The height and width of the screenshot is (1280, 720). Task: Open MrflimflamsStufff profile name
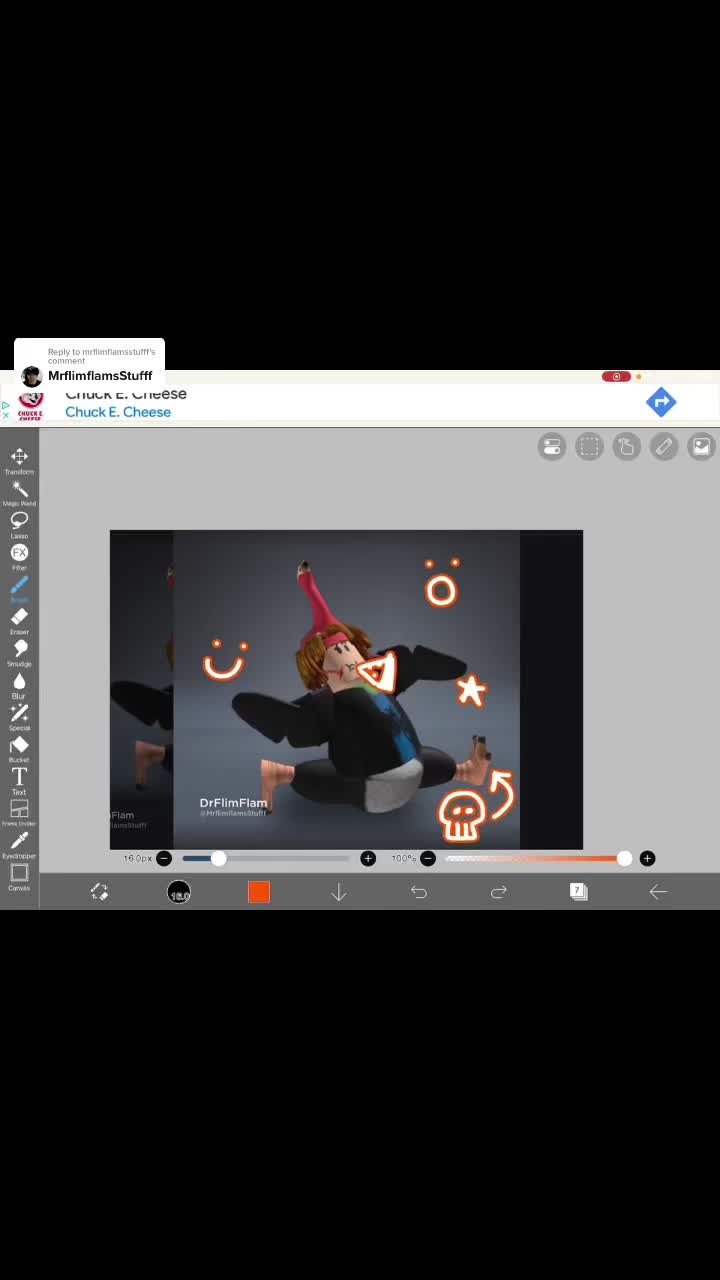(100, 376)
